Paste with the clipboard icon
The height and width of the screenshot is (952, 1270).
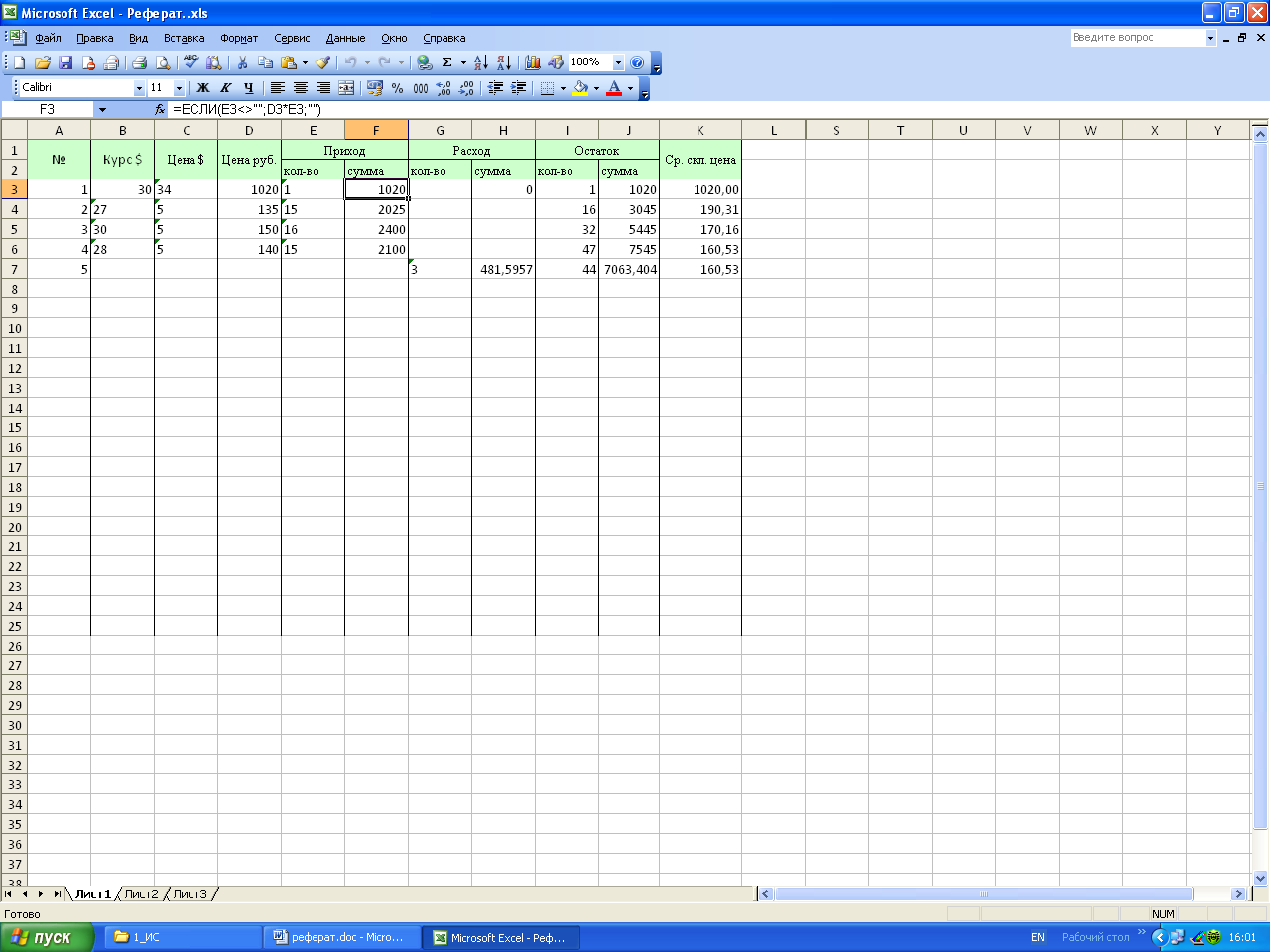tap(288, 62)
